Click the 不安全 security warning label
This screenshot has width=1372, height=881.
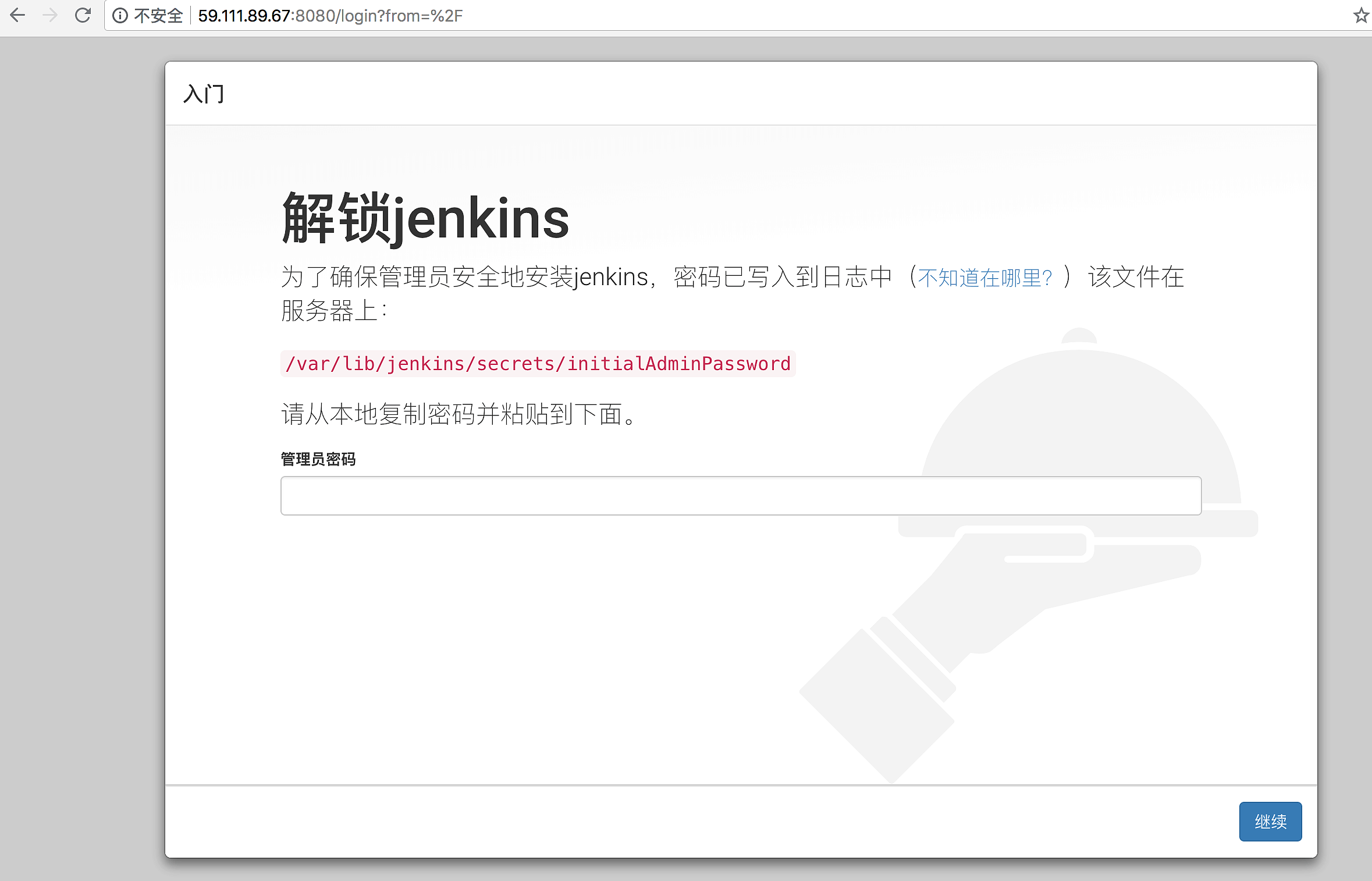pyautogui.click(x=158, y=16)
